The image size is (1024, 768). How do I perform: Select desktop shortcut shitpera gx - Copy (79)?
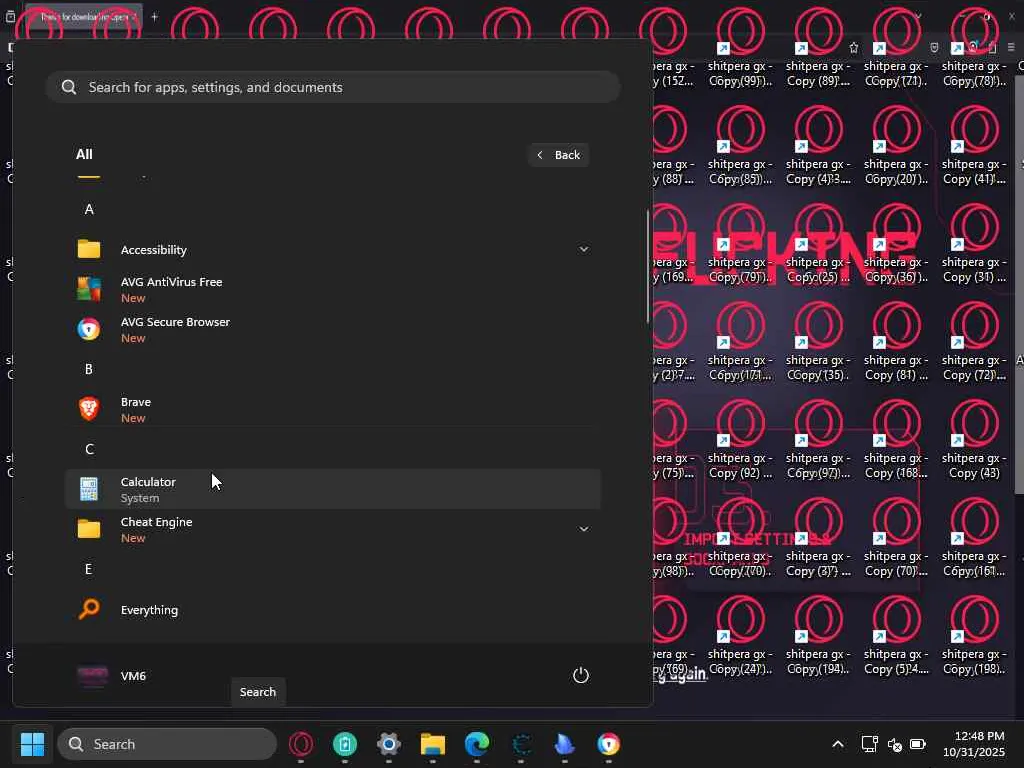click(740, 245)
